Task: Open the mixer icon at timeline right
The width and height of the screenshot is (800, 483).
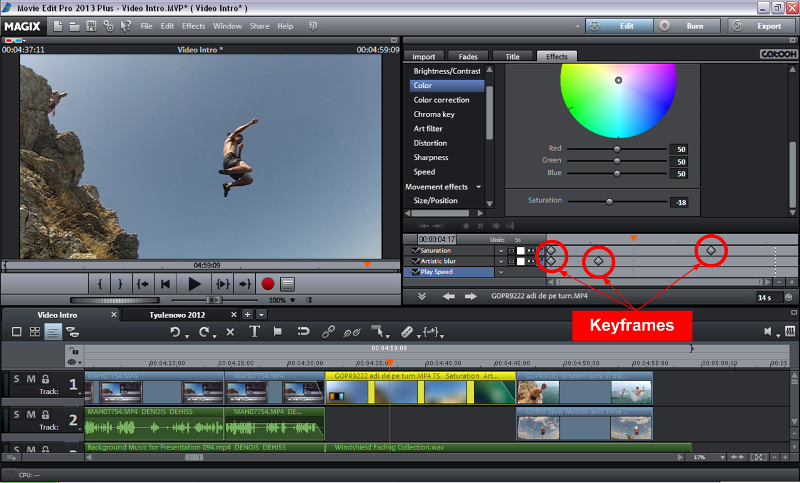Action: 790,332
